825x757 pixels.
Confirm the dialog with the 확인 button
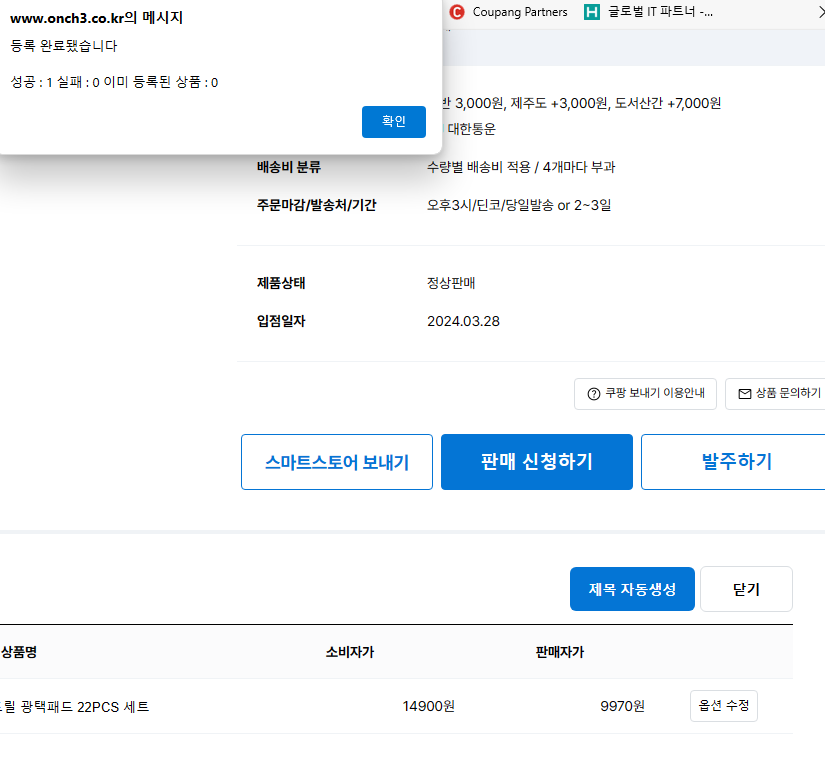393,121
